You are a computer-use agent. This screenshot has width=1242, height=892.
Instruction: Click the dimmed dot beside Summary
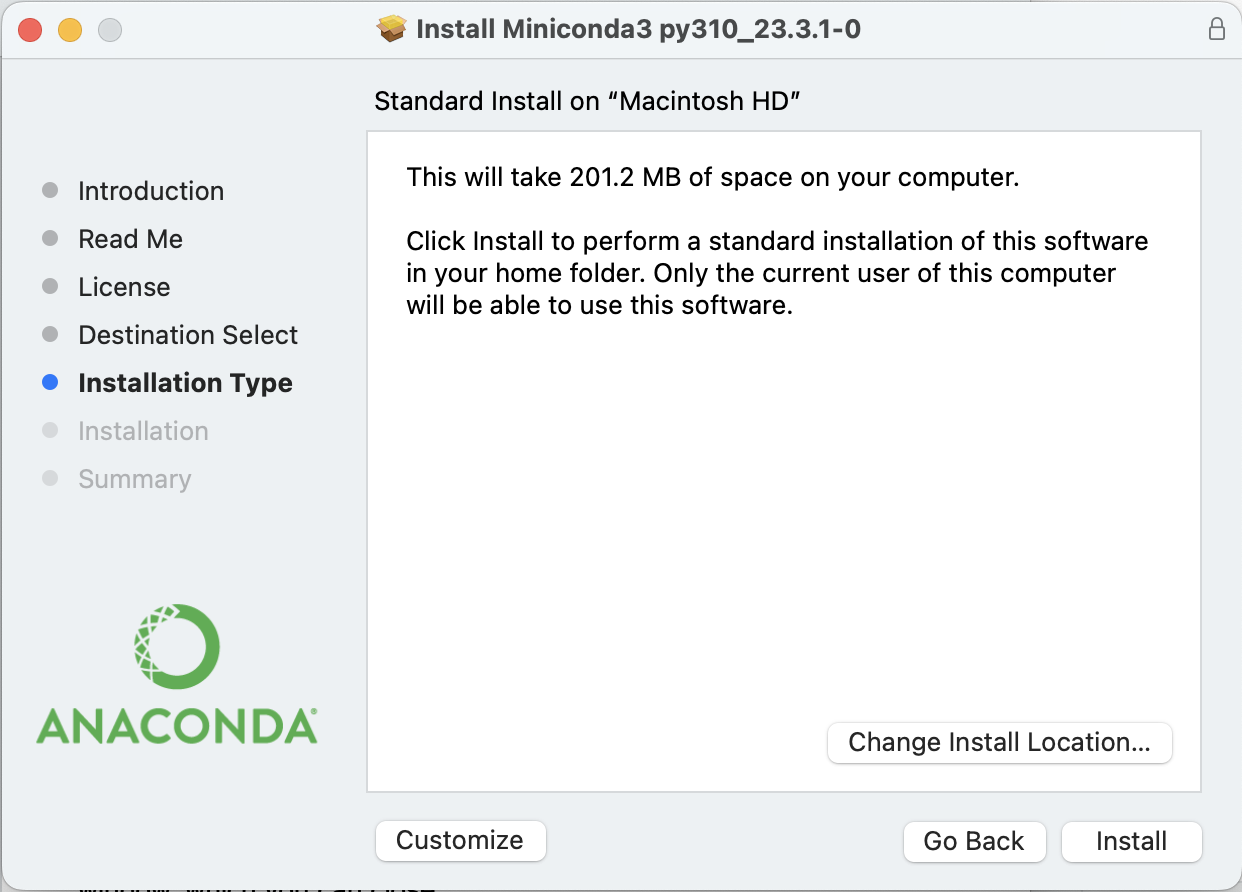[49, 478]
